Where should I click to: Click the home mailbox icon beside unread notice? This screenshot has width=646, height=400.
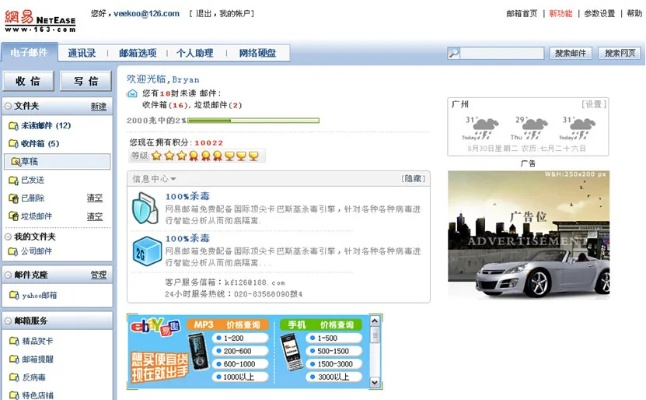click(x=132, y=94)
